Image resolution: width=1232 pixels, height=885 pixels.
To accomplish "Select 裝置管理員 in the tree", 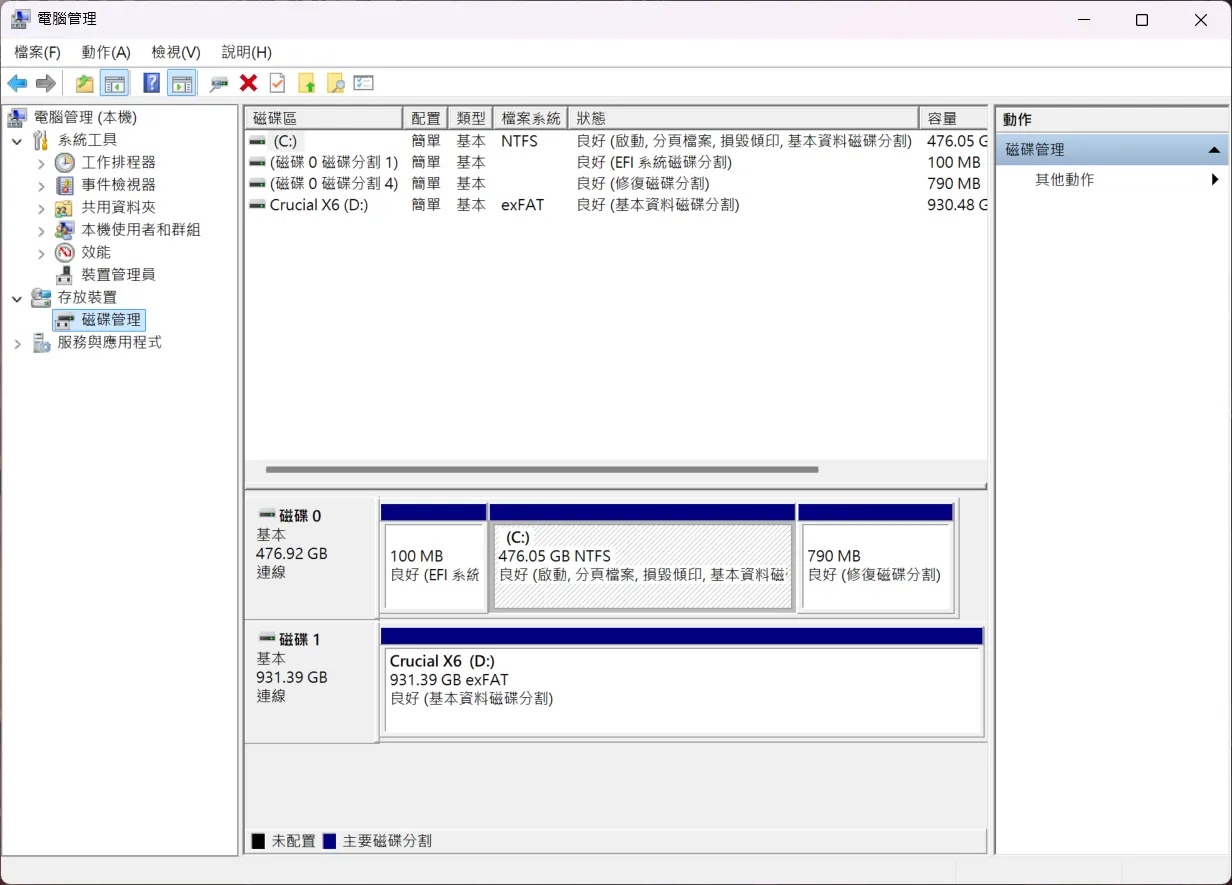I will [x=117, y=275].
